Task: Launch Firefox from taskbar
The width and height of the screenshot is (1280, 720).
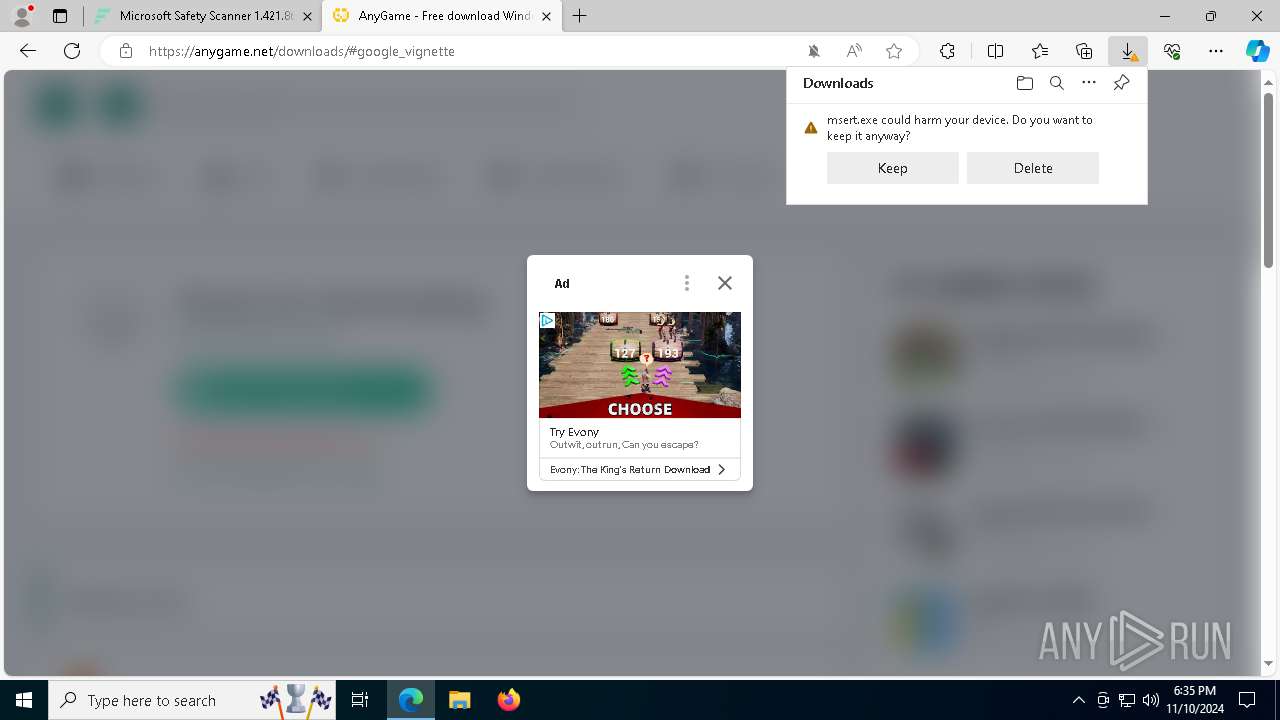Action: coord(508,700)
